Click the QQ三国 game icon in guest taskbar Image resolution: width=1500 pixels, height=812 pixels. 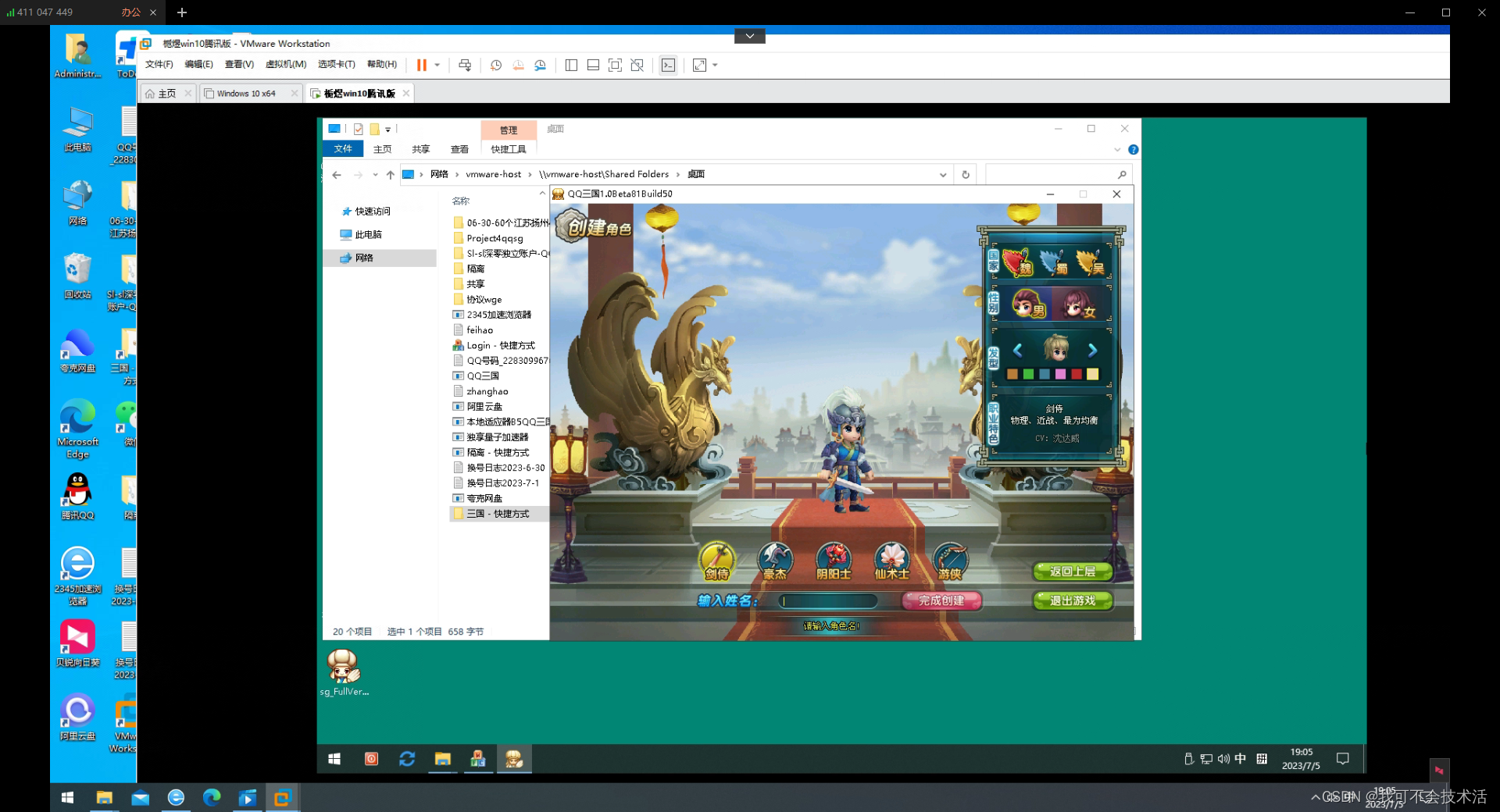pyautogui.click(x=514, y=759)
